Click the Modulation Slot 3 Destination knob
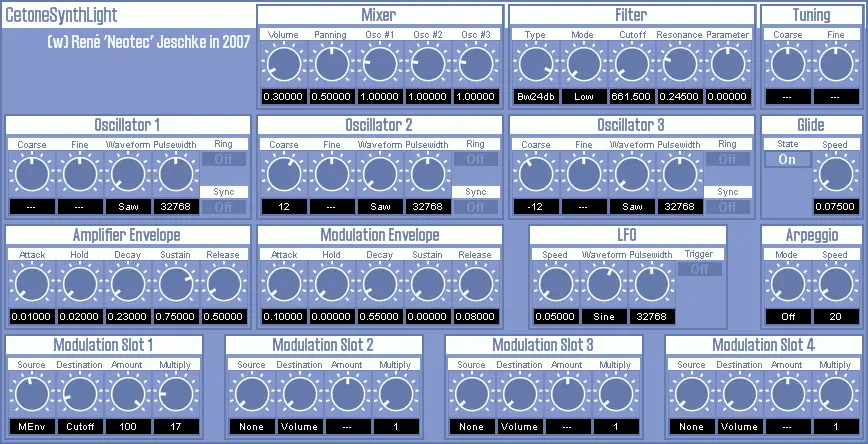 point(520,395)
